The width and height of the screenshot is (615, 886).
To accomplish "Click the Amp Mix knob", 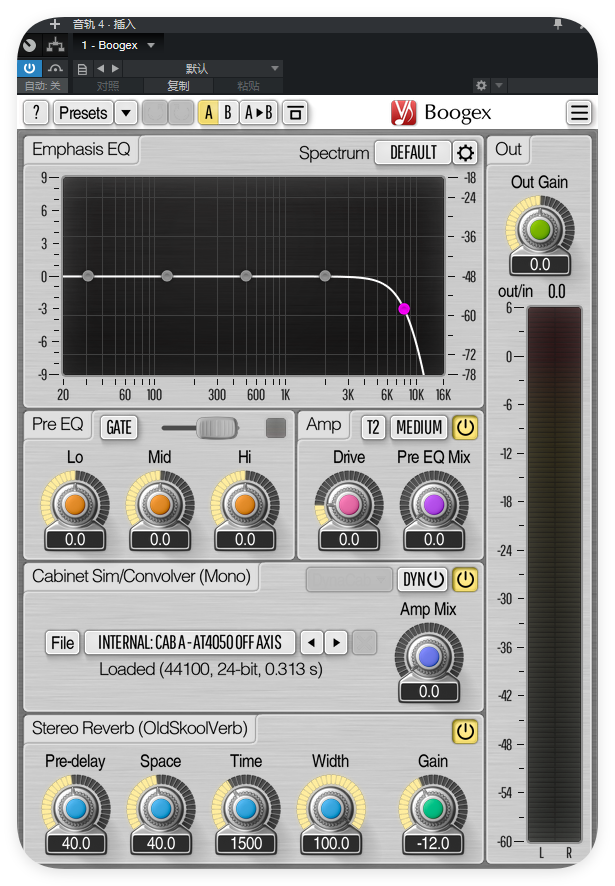I will [428, 656].
